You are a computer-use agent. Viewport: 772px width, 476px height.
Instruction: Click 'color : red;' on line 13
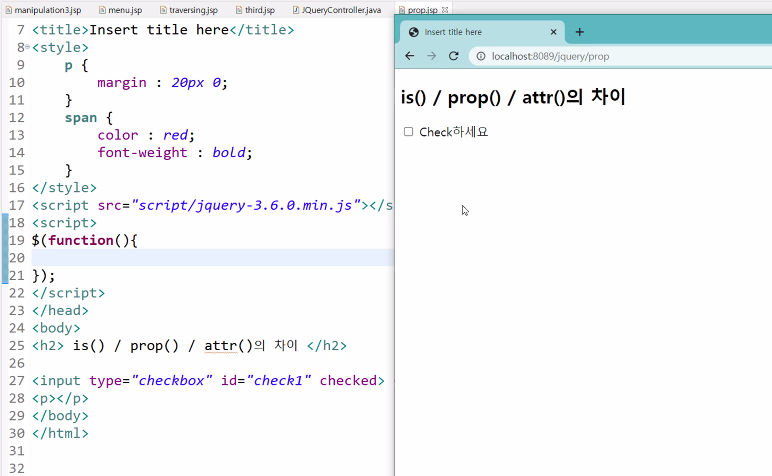coord(146,135)
